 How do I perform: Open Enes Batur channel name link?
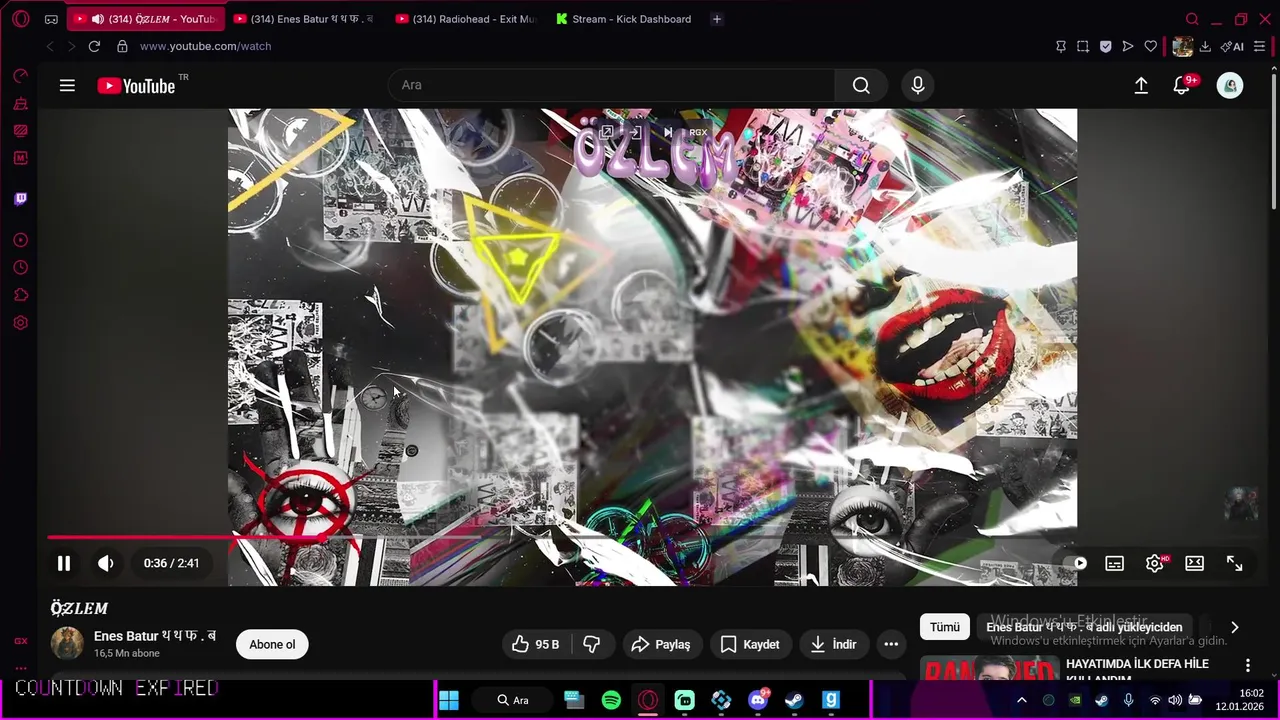(x=155, y=636)
